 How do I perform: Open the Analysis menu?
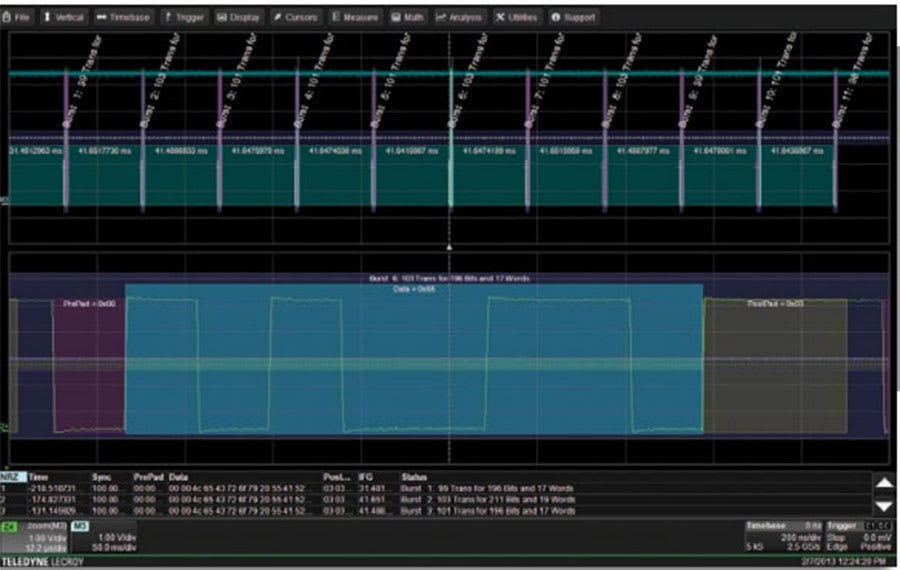[x=459, y=17]
